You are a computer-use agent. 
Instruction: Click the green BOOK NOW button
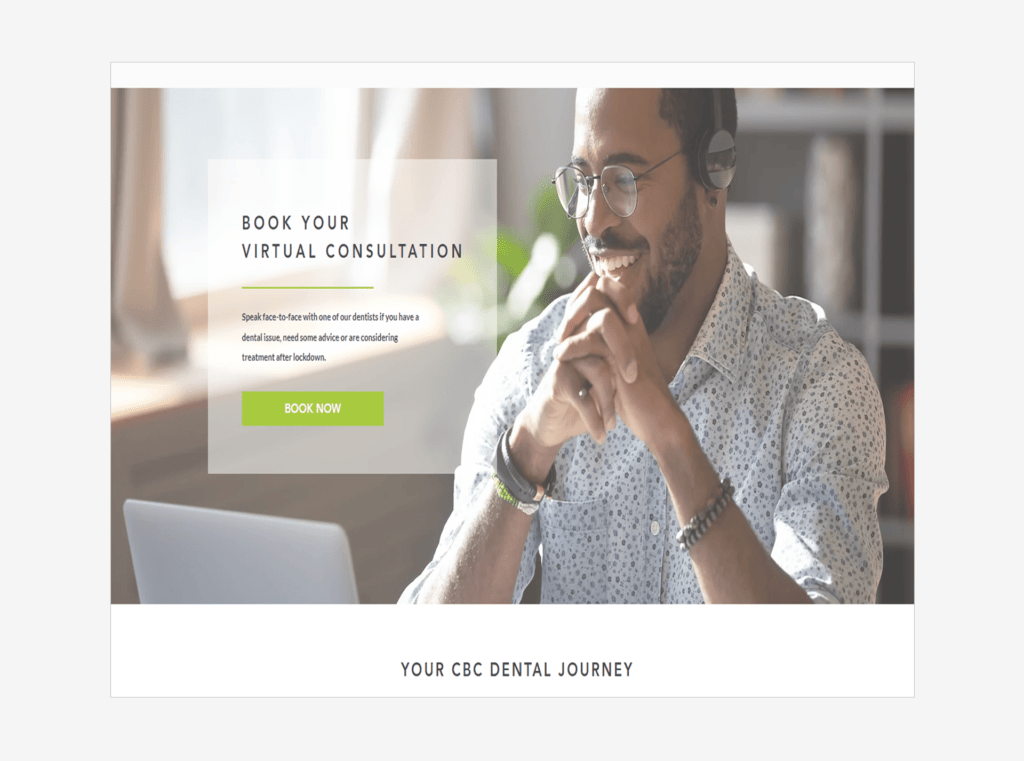pyautogui.click(x=313, y=408)
